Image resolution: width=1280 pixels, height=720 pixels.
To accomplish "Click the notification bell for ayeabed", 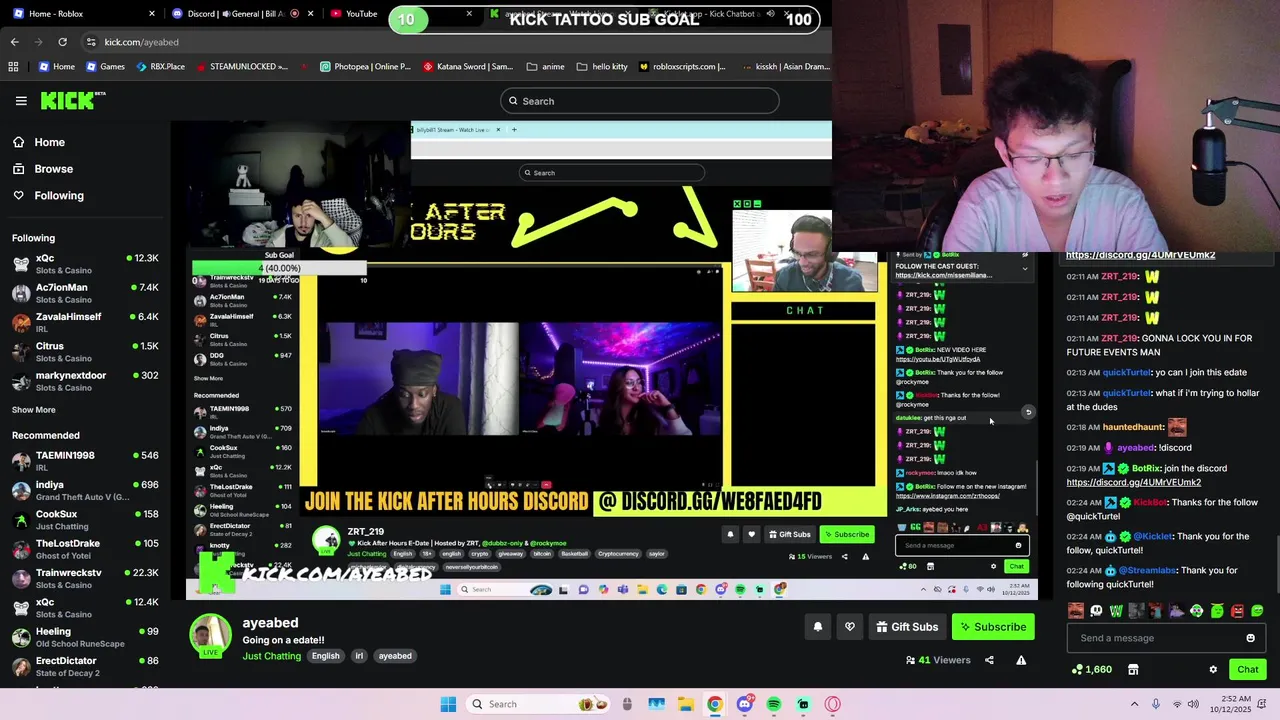I will coord(817,627).
